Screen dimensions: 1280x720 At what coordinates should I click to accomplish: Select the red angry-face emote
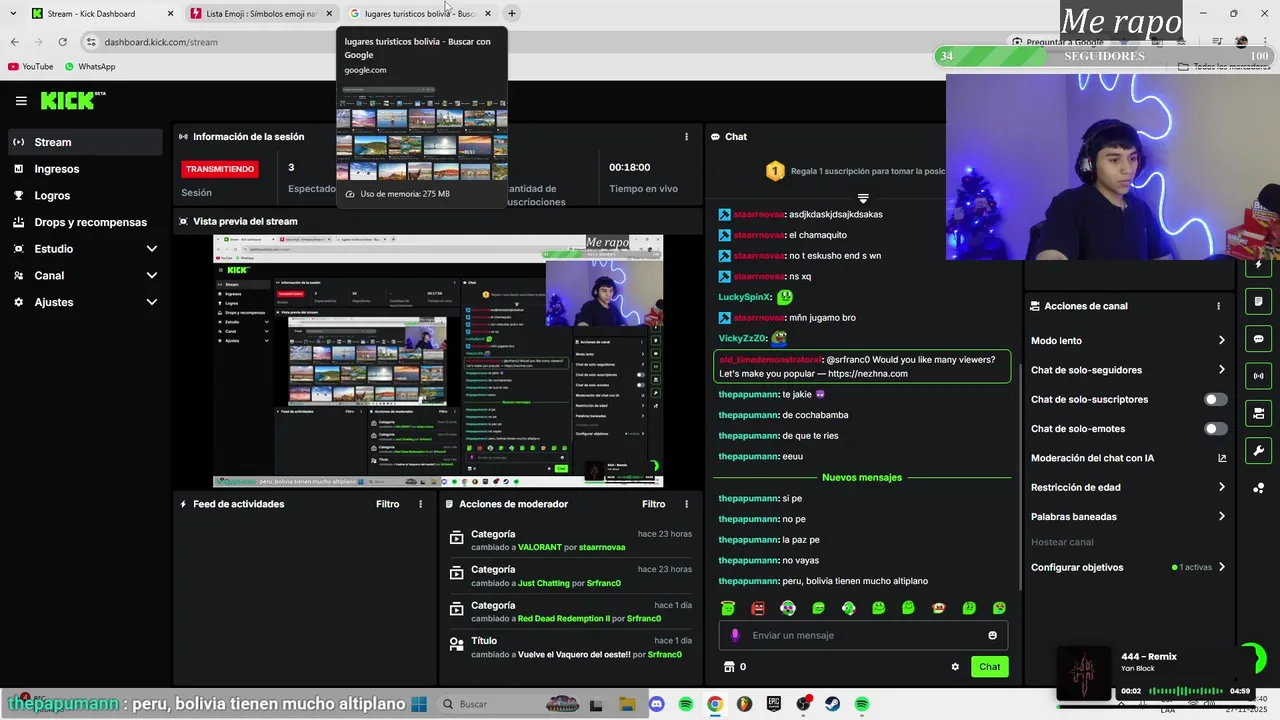pyautogui.click(x=758, y=608)
